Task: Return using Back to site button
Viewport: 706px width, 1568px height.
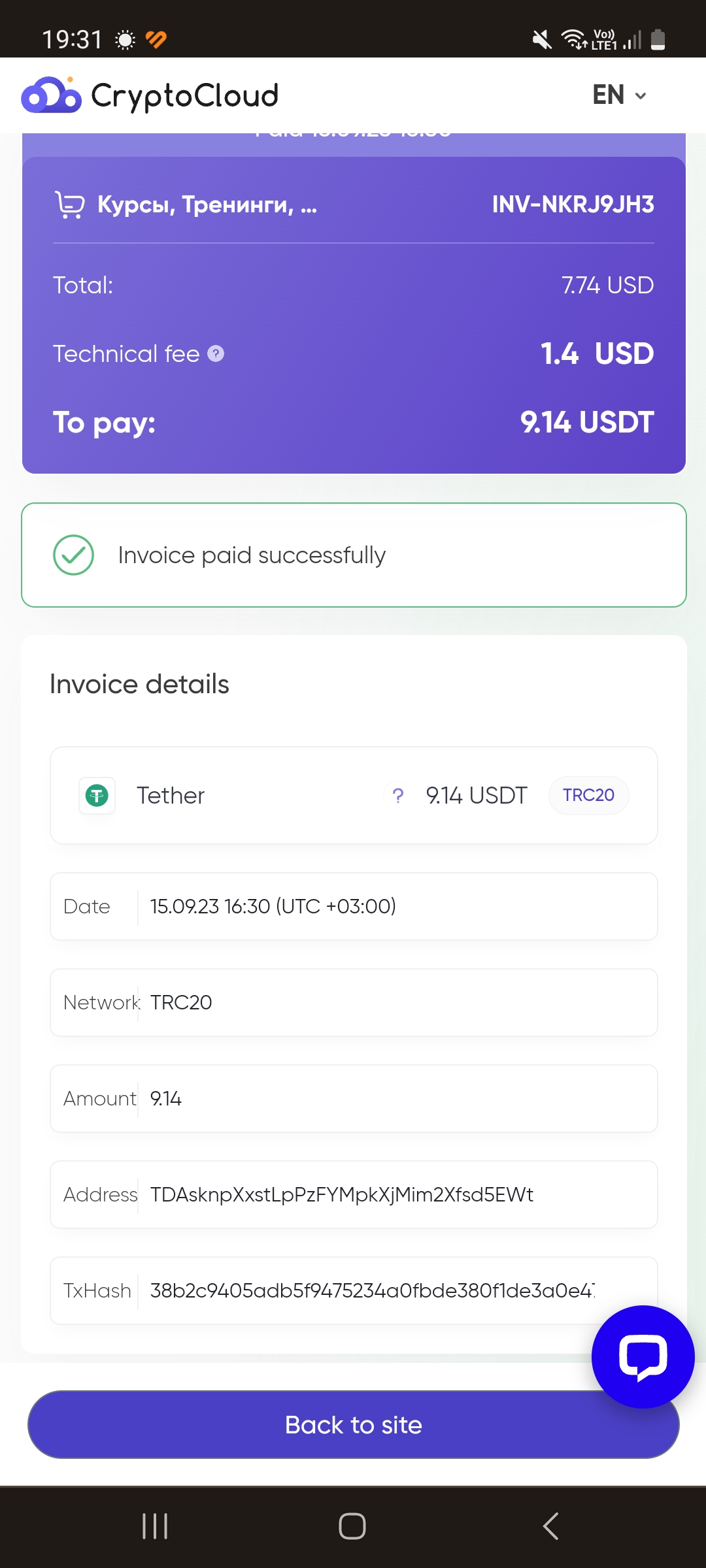Action: (354, 1424)
